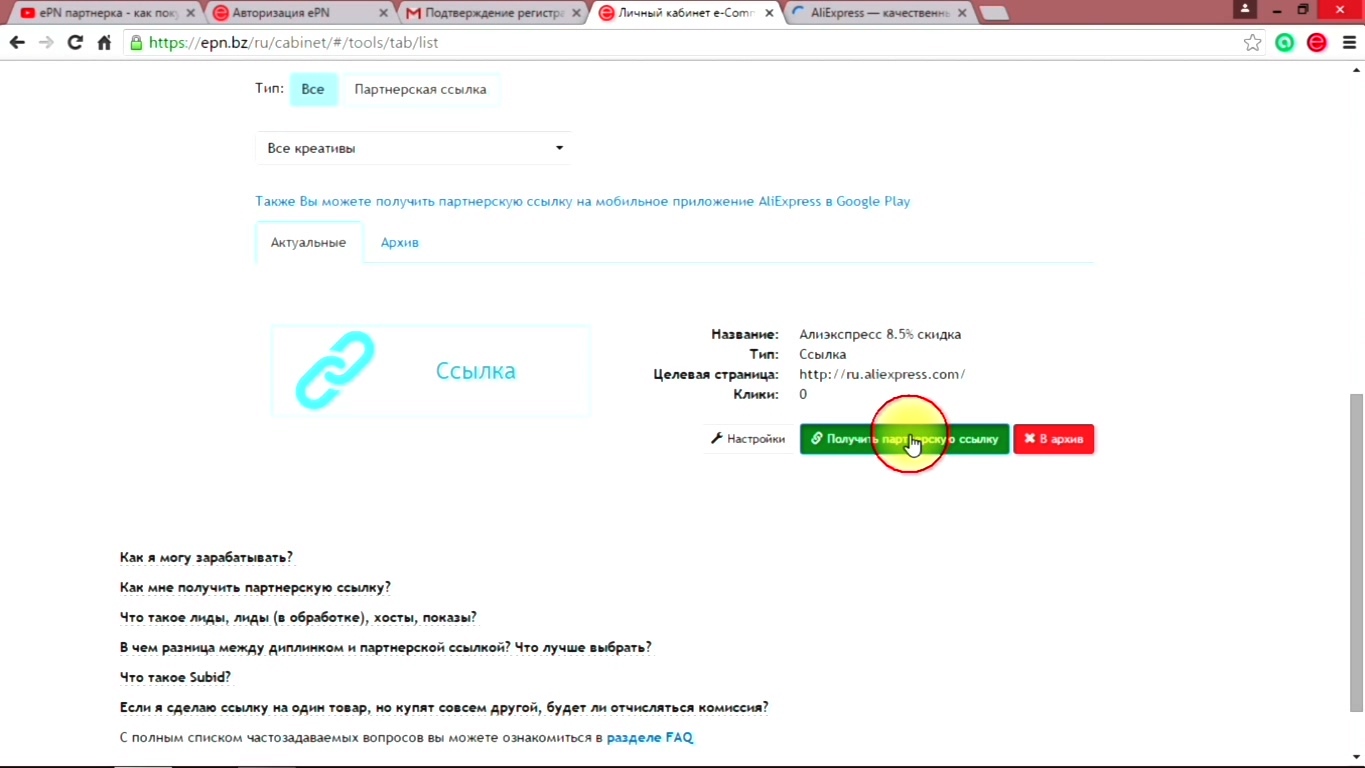Click the scrollbar up arrow
The width and height of the screenshot is (1365, 768).
(x=1357, y=69)
